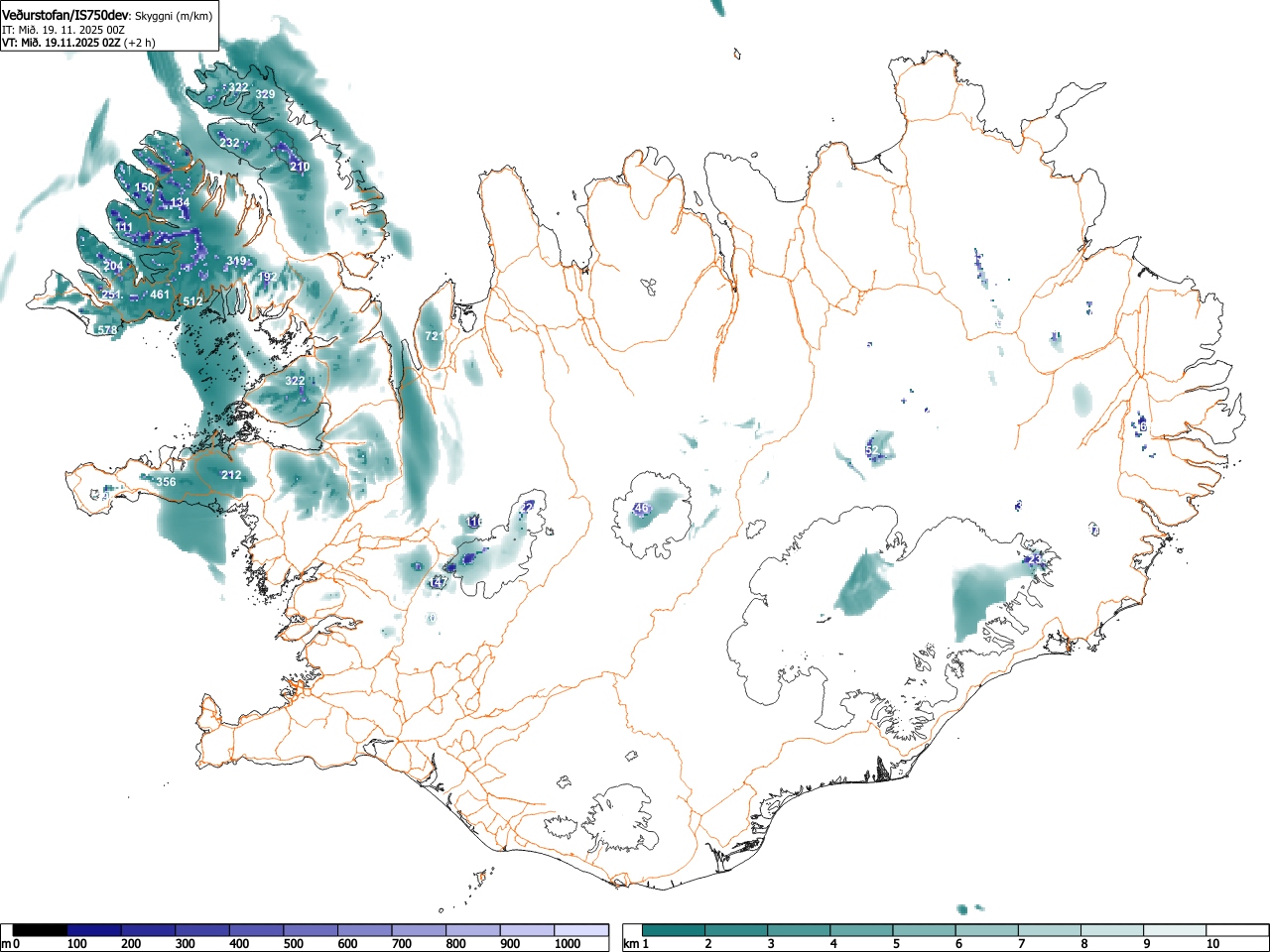Click the 900 label on metre legend
Viewport: 1270px width, 952px height.
pyautogui.click(x=510, y=944)
